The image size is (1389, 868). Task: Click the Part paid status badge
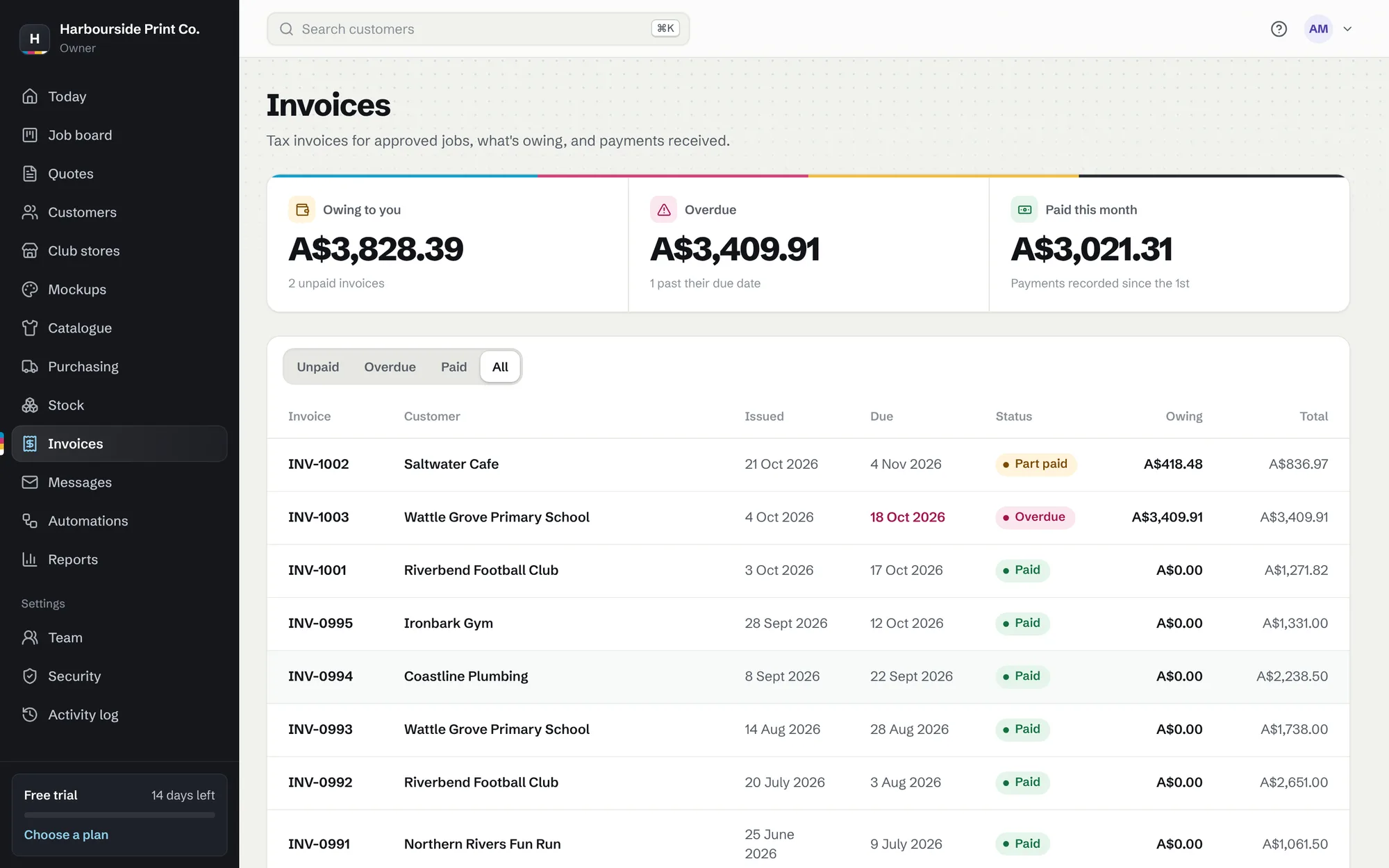point(1035,464)
